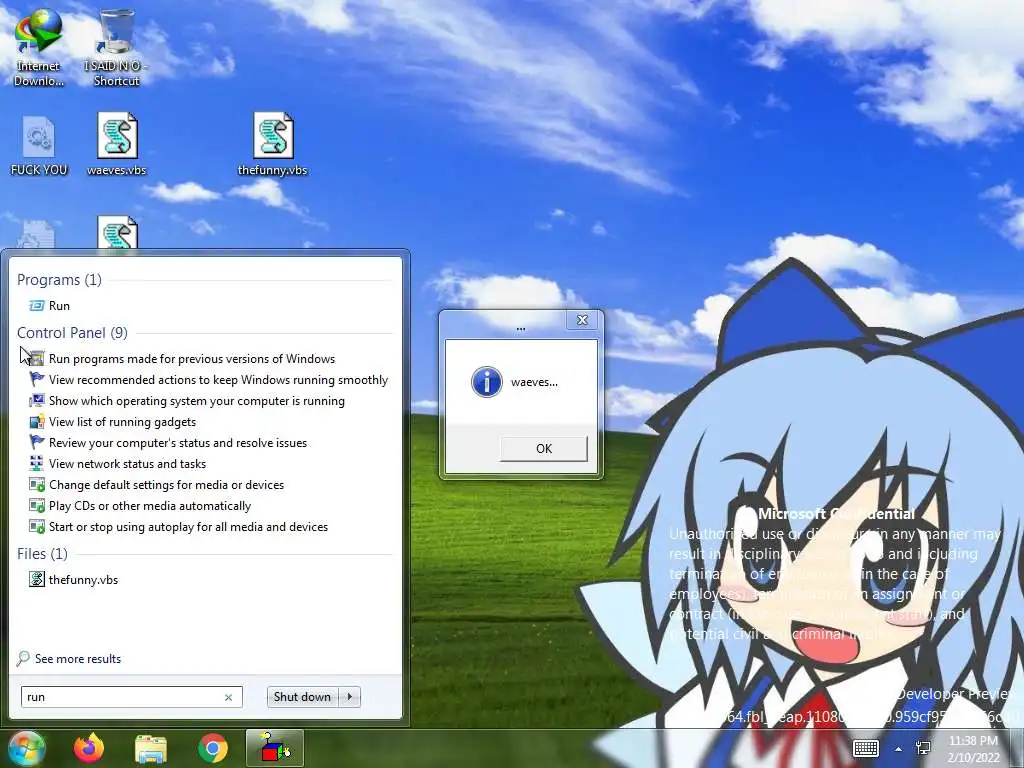1024x768 pixels.
Task: Expand the arrow next to Shut down
Action: 350,697
